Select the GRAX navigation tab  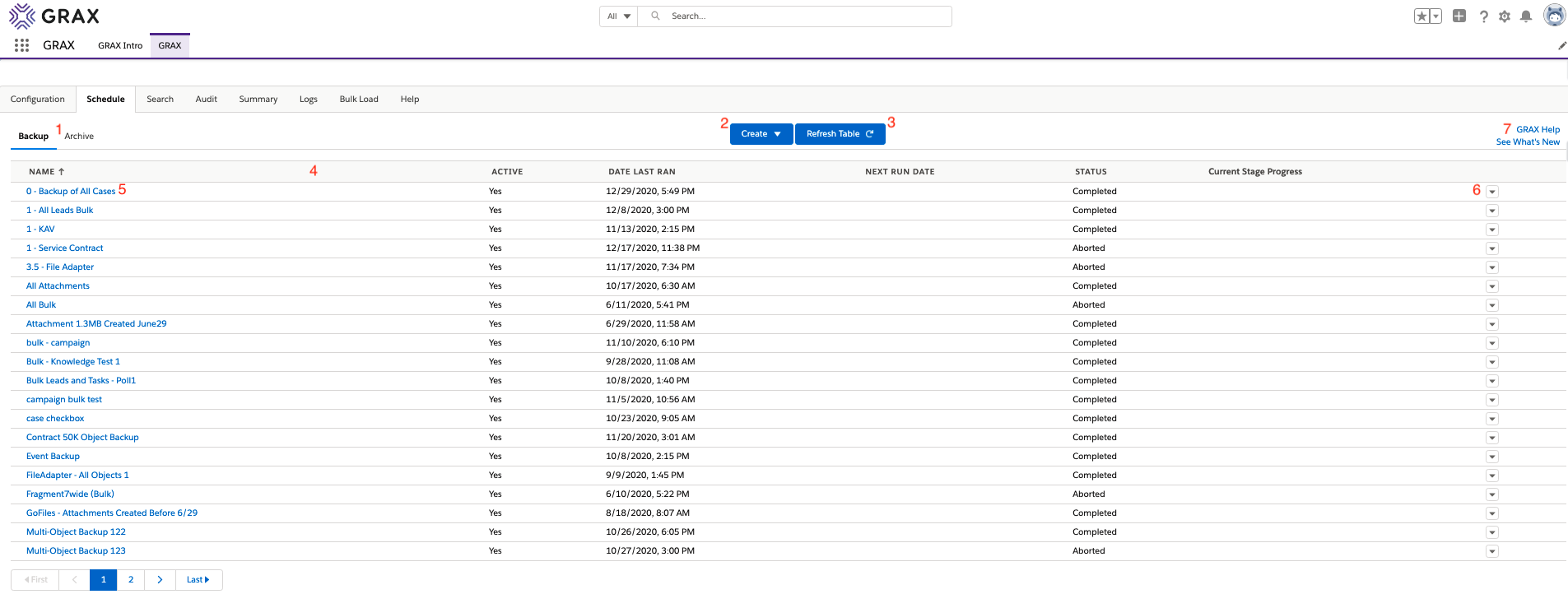(170, 46)
